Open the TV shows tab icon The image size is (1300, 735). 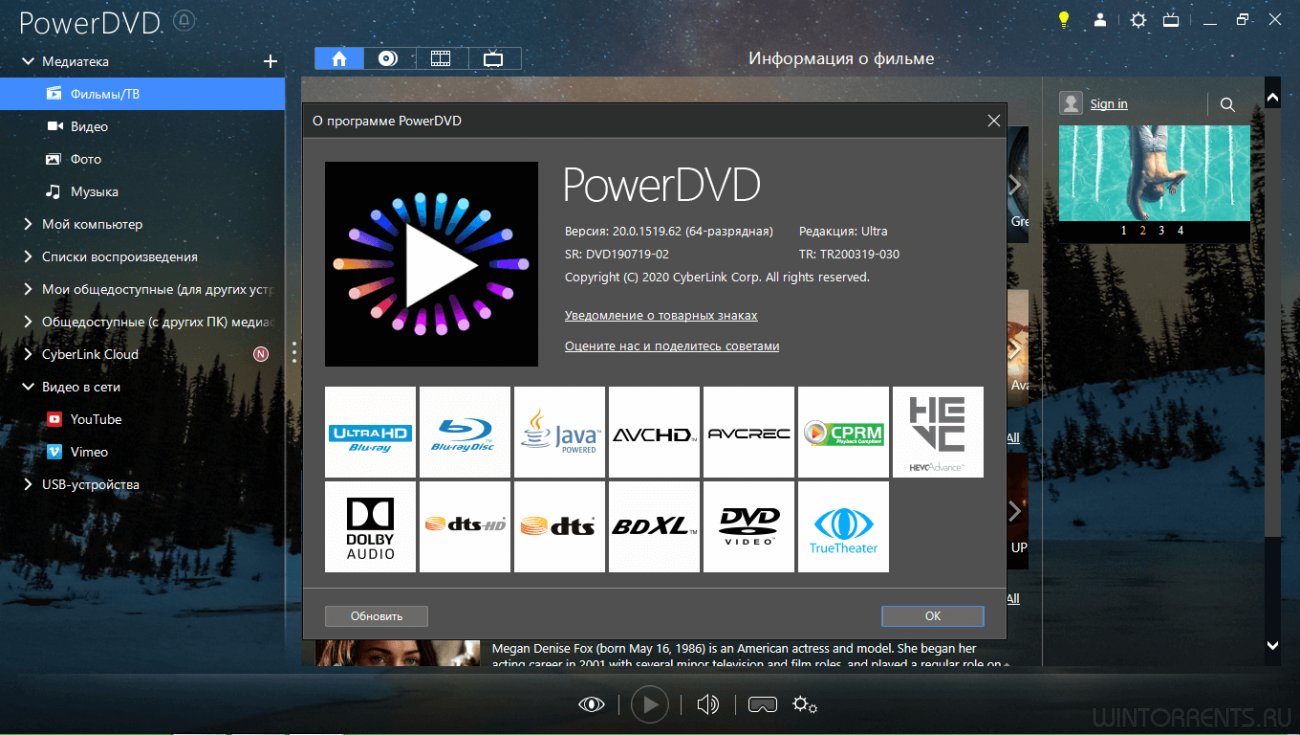pos(493,59)
